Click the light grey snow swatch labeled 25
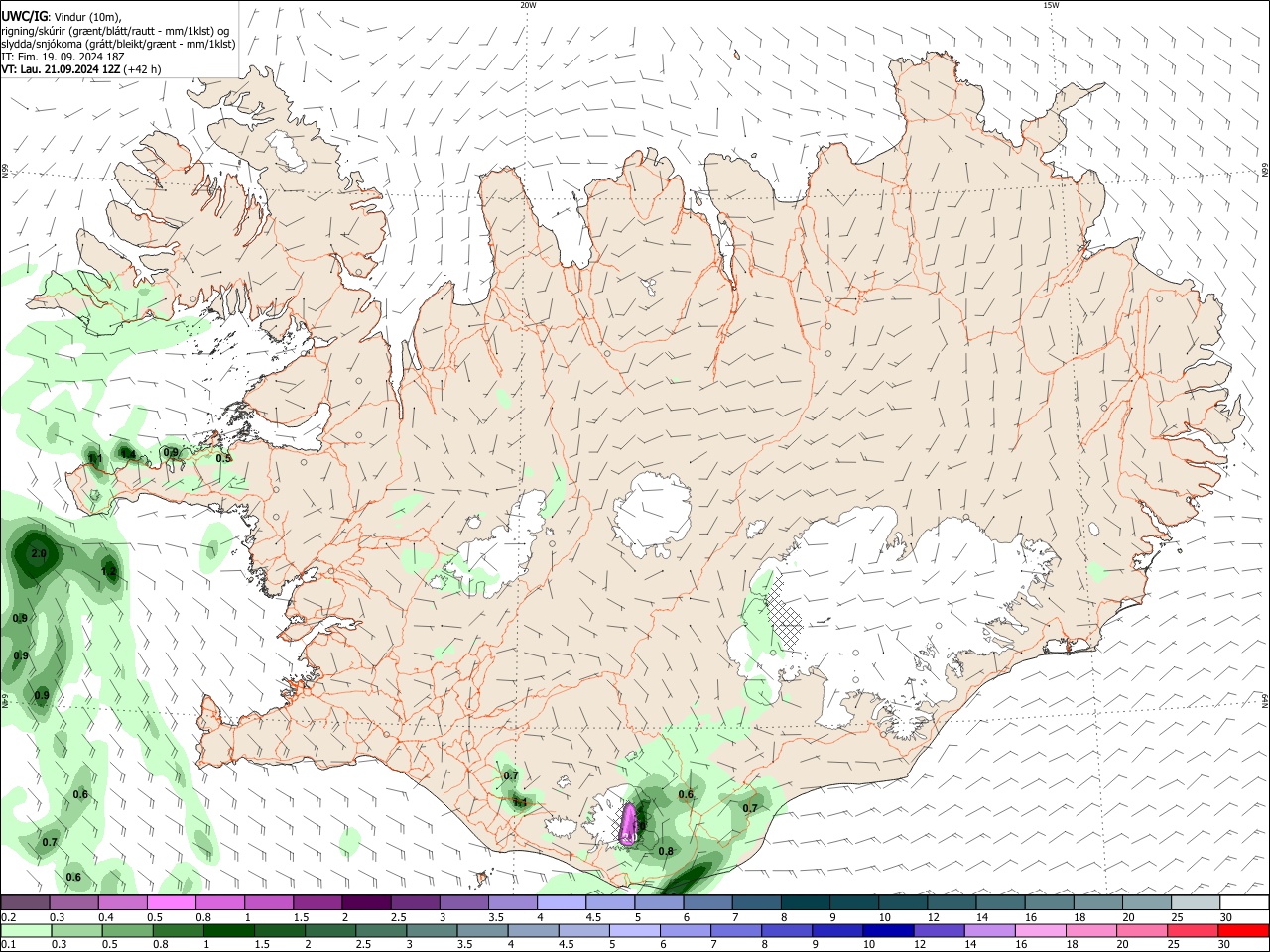The height and width of the screenshot is (952, 1270). 1195,903
